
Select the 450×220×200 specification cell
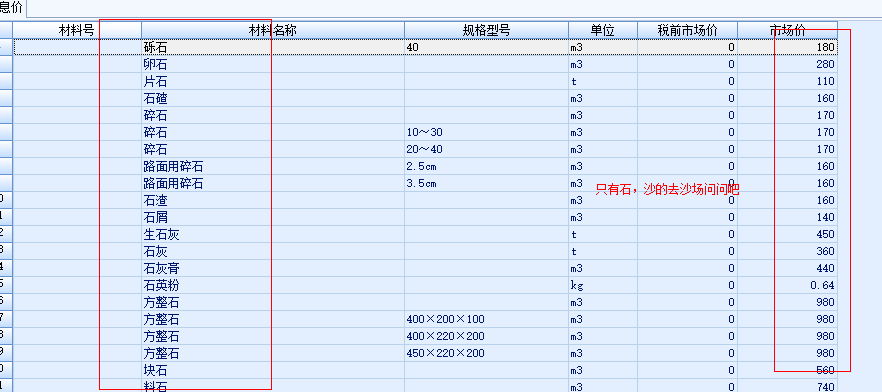[486, 354]
